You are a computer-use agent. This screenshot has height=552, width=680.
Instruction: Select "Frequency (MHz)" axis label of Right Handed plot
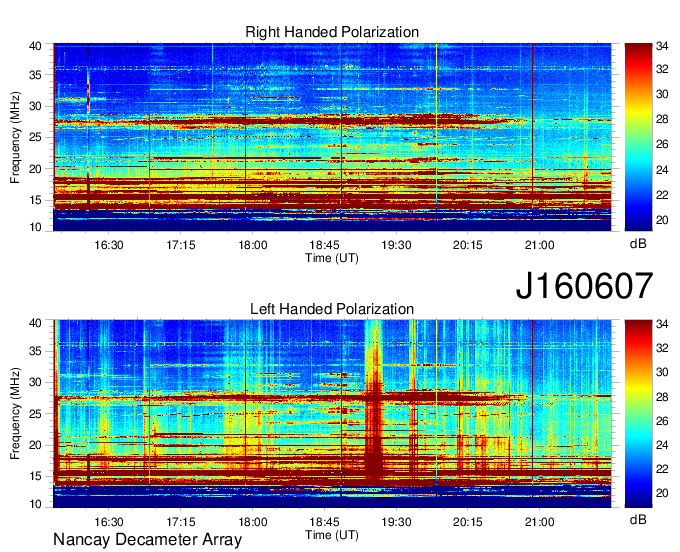15,137
